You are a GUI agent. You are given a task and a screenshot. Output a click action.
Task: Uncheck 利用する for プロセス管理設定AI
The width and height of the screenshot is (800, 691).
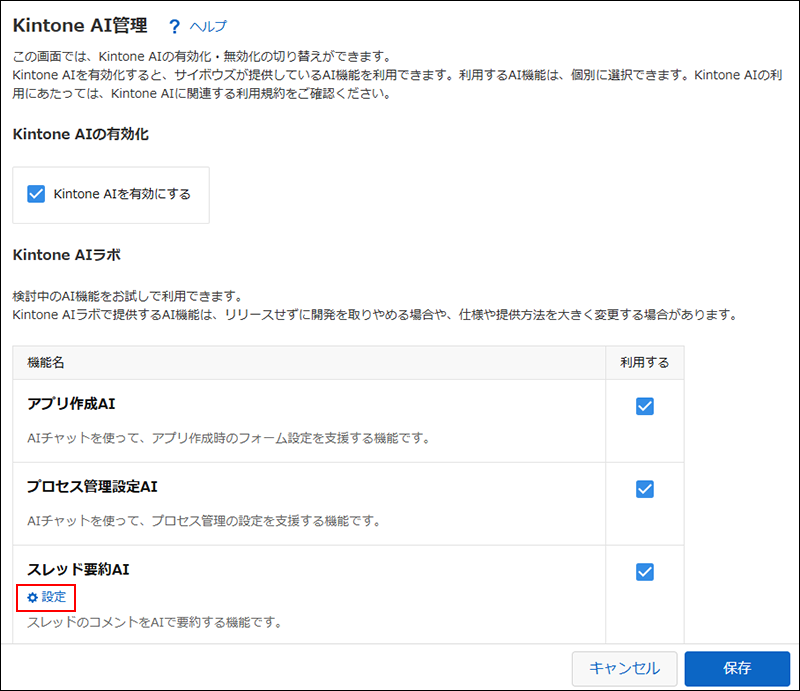click(644, 489)
